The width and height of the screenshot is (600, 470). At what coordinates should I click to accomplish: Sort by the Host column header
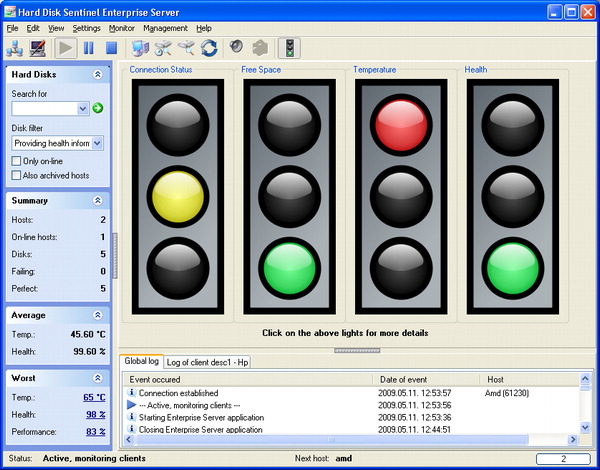point(530,379)
